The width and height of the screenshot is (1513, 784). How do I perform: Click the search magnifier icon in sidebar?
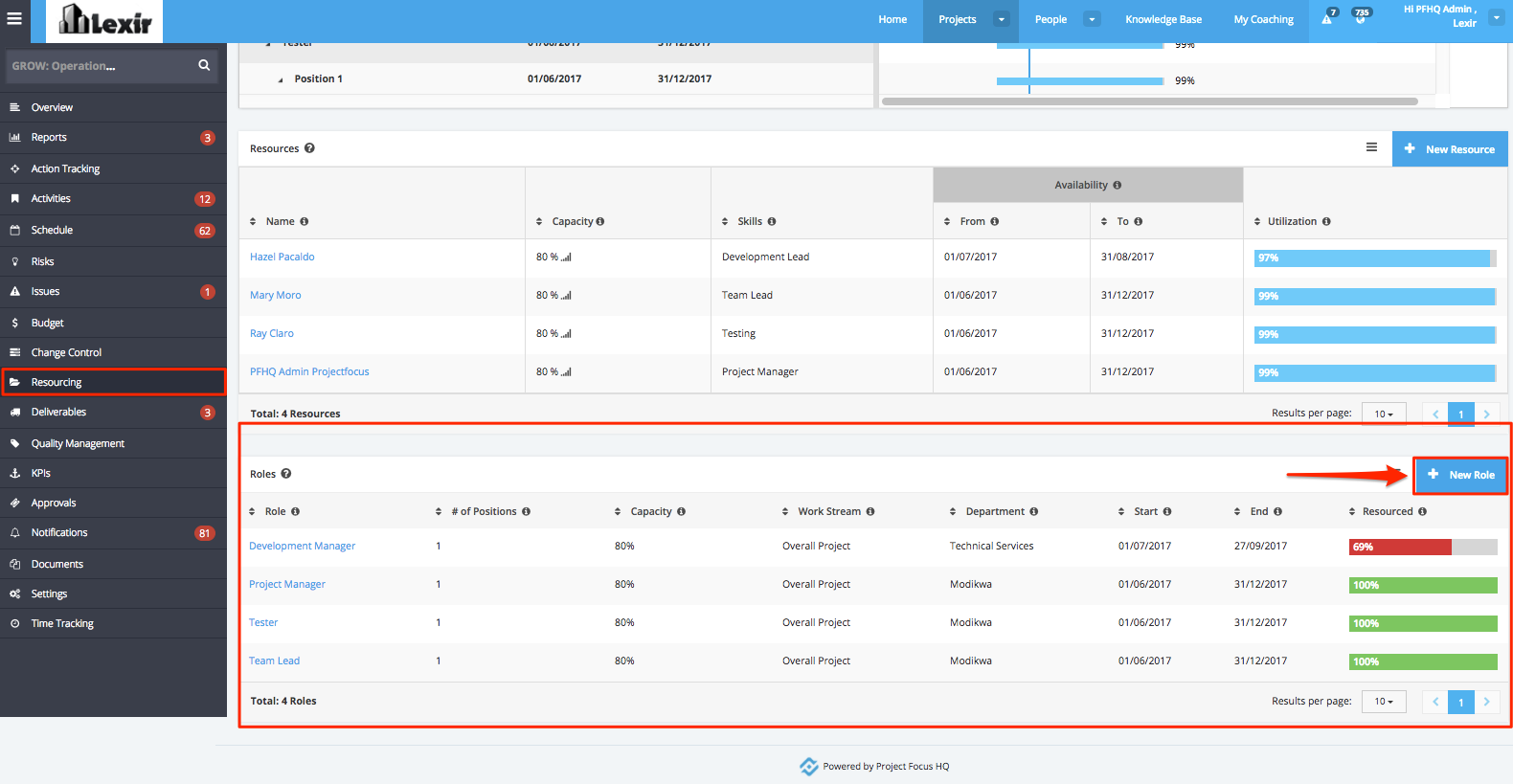pyautogui.click(x=204, y=65)
